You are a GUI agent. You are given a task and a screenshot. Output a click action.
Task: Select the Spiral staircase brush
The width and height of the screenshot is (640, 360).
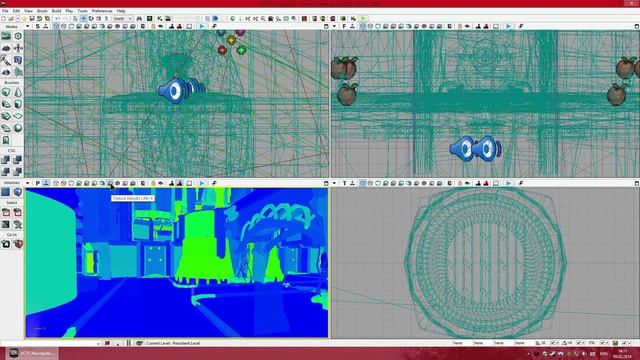(x=6, y=128)
